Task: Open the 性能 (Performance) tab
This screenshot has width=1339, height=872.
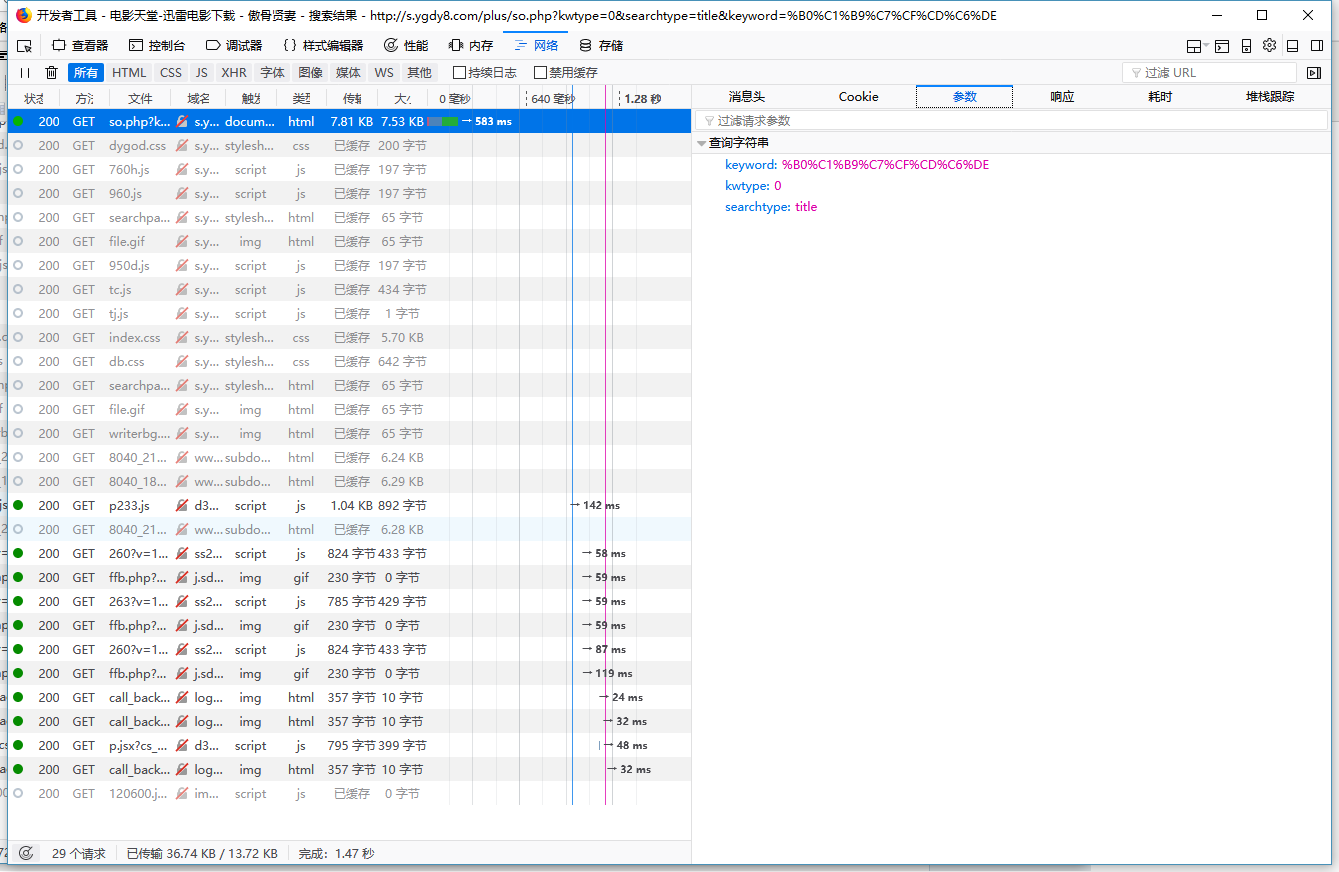Action: click(407, 46)
